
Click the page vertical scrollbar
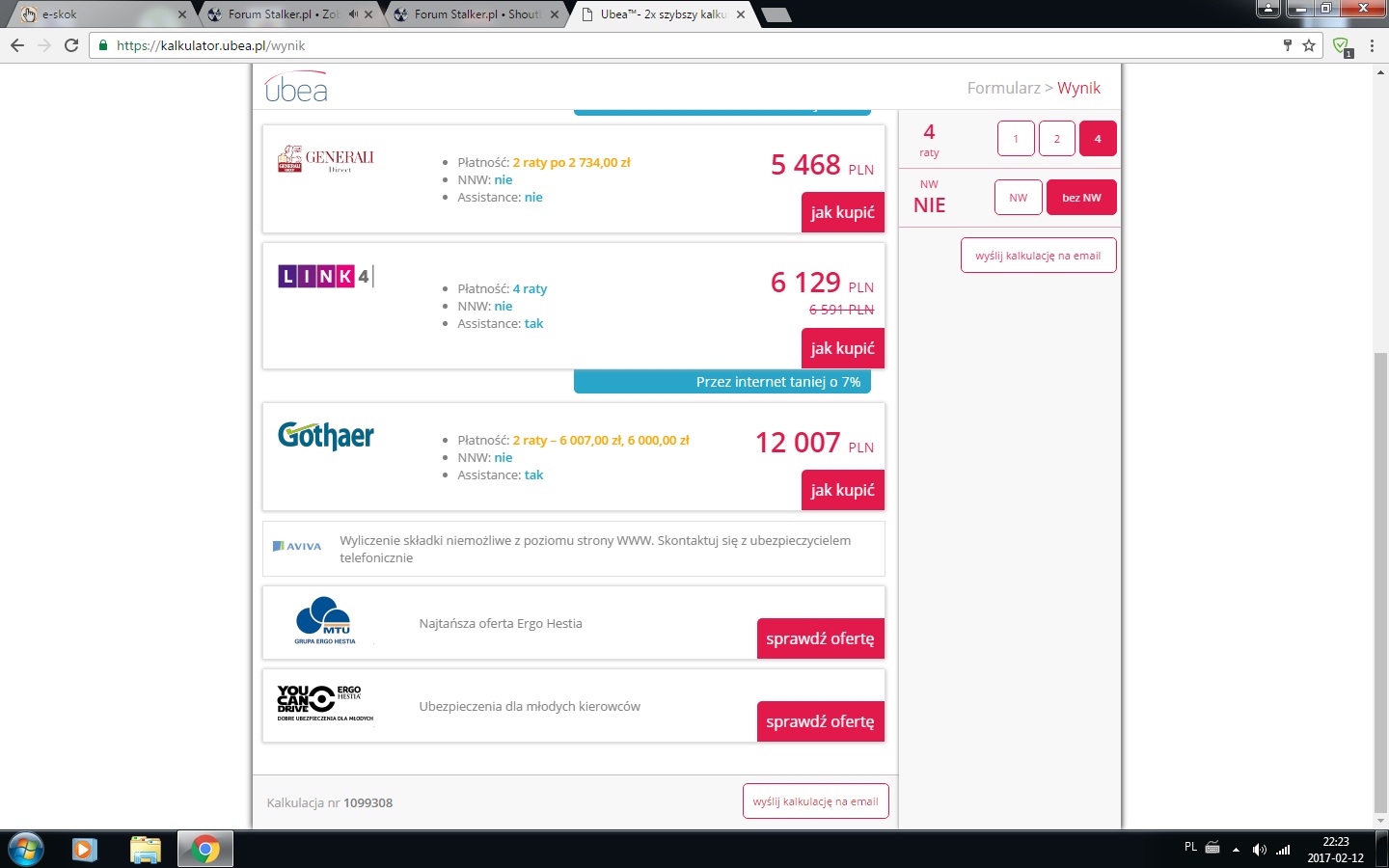point(1380,582)
